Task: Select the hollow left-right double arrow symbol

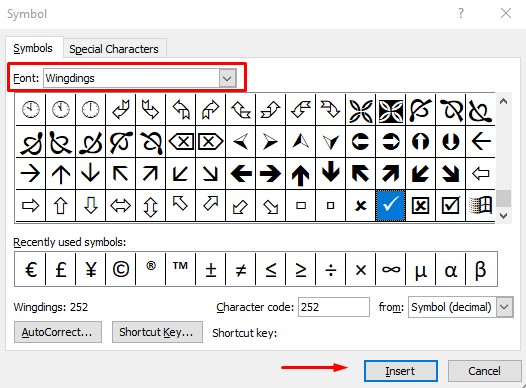Action: (120, 205)
